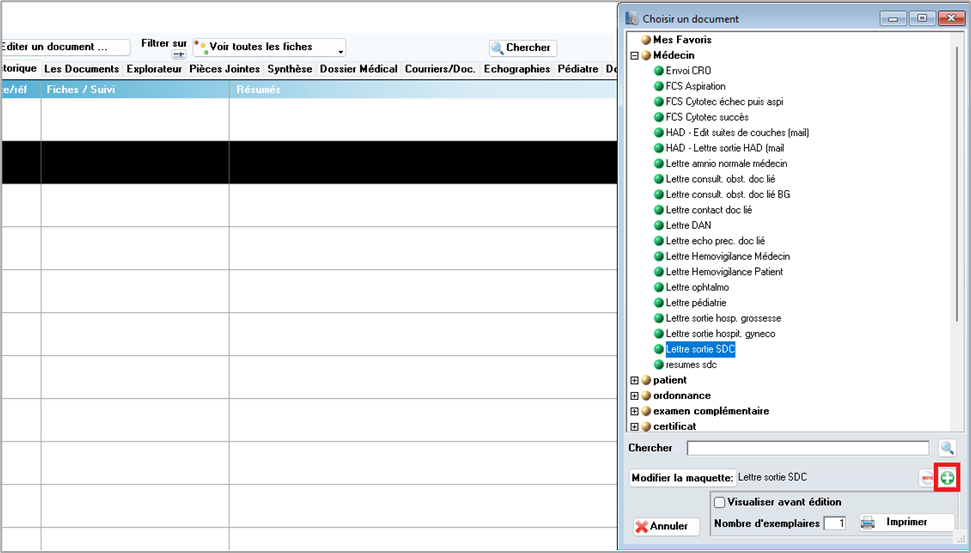This screenshot has height=553, width=971.
Task: Select Lettre Hemovigilance Patient
Action: pyautogui.click(x=725, y=272)
